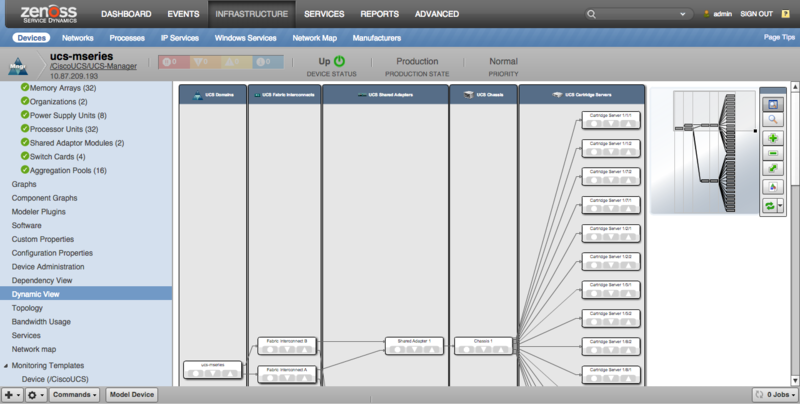Image resolution: width=800 pixels, height=405 pixels.
Task: Click the minimap overview thumbnail
Action: point(703,151)
